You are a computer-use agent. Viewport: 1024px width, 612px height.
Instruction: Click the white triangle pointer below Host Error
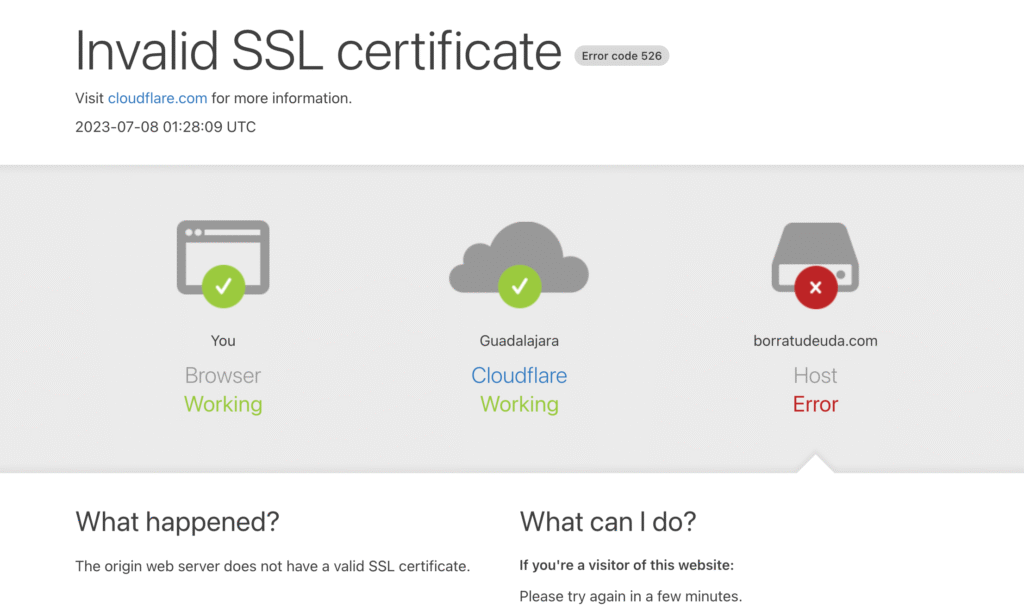click(x=815, y=464)
